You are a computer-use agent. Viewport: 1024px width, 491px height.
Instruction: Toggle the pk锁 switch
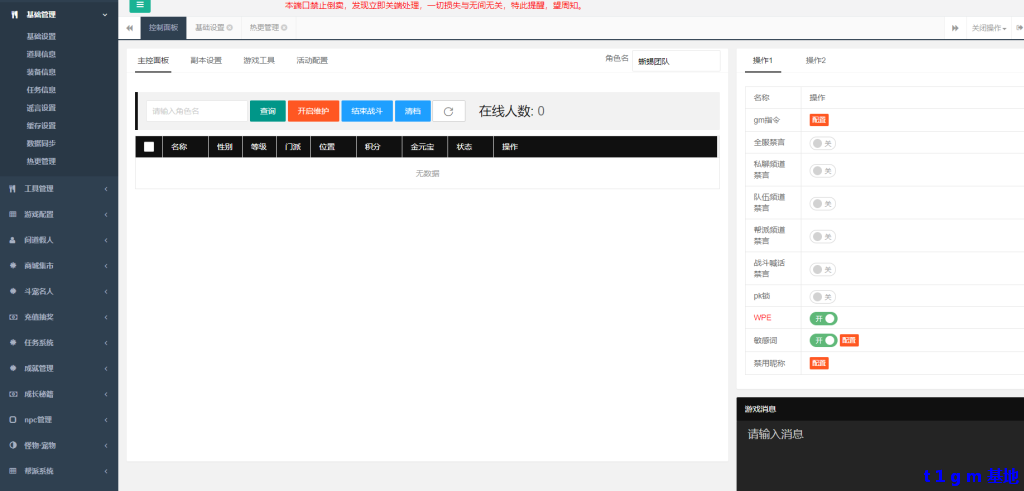click(x=822, y=297)
